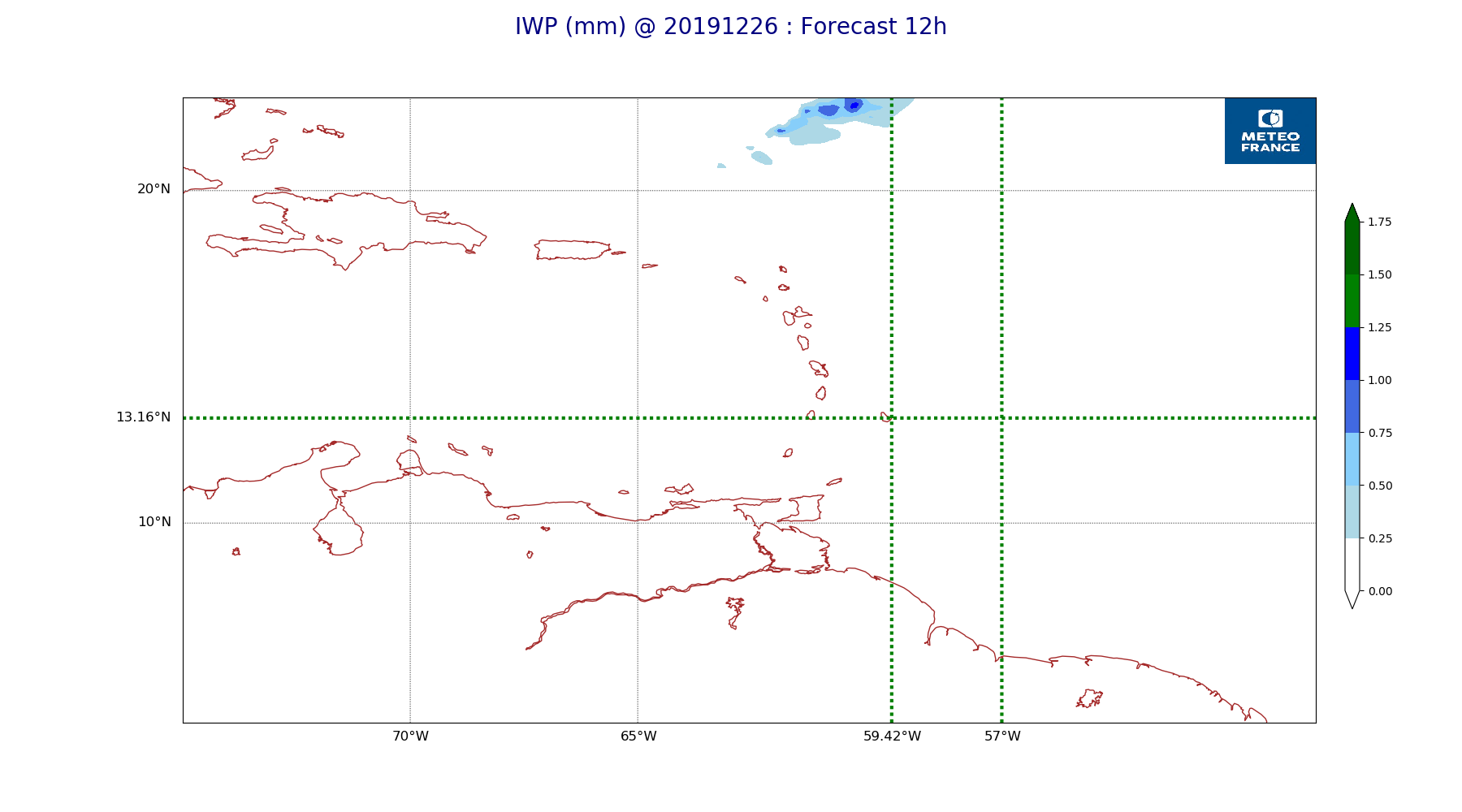This screenshot has height=812, width=1462.
Task: Click the 57°W longitude label
Action: [1002, 736]
